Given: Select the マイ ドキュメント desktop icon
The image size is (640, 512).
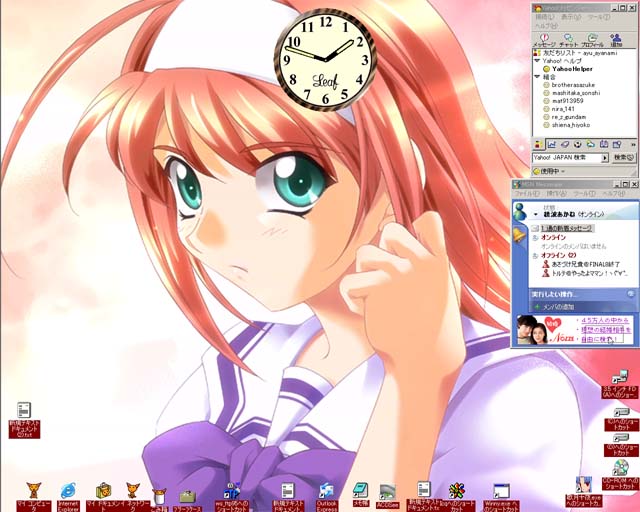Looking at the screenshot, I should (x=103, y=496).
